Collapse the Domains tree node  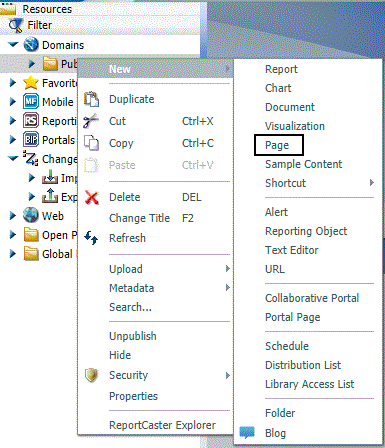[x=13, y=45]
